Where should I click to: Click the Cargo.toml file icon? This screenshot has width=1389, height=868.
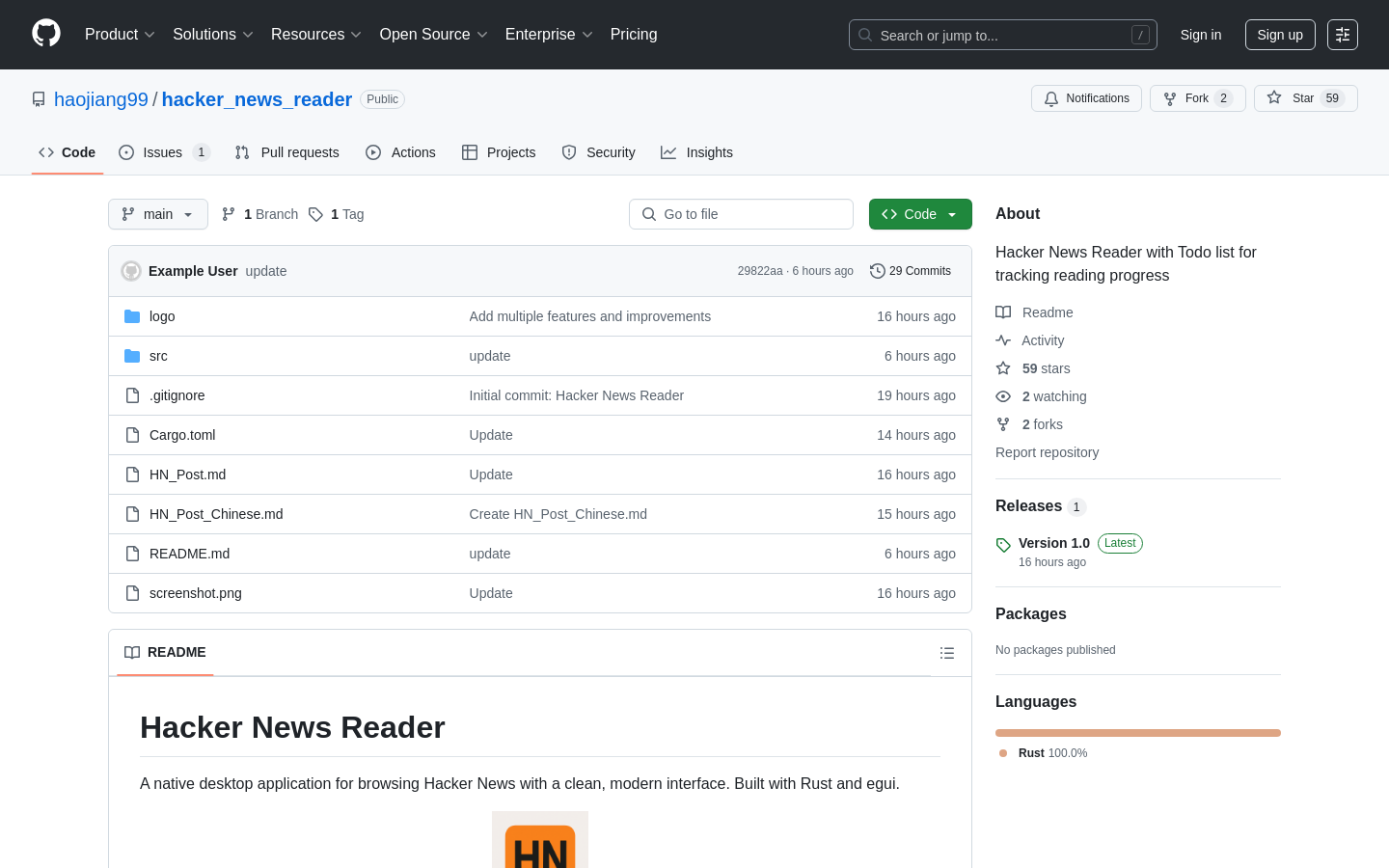point(132,435)
